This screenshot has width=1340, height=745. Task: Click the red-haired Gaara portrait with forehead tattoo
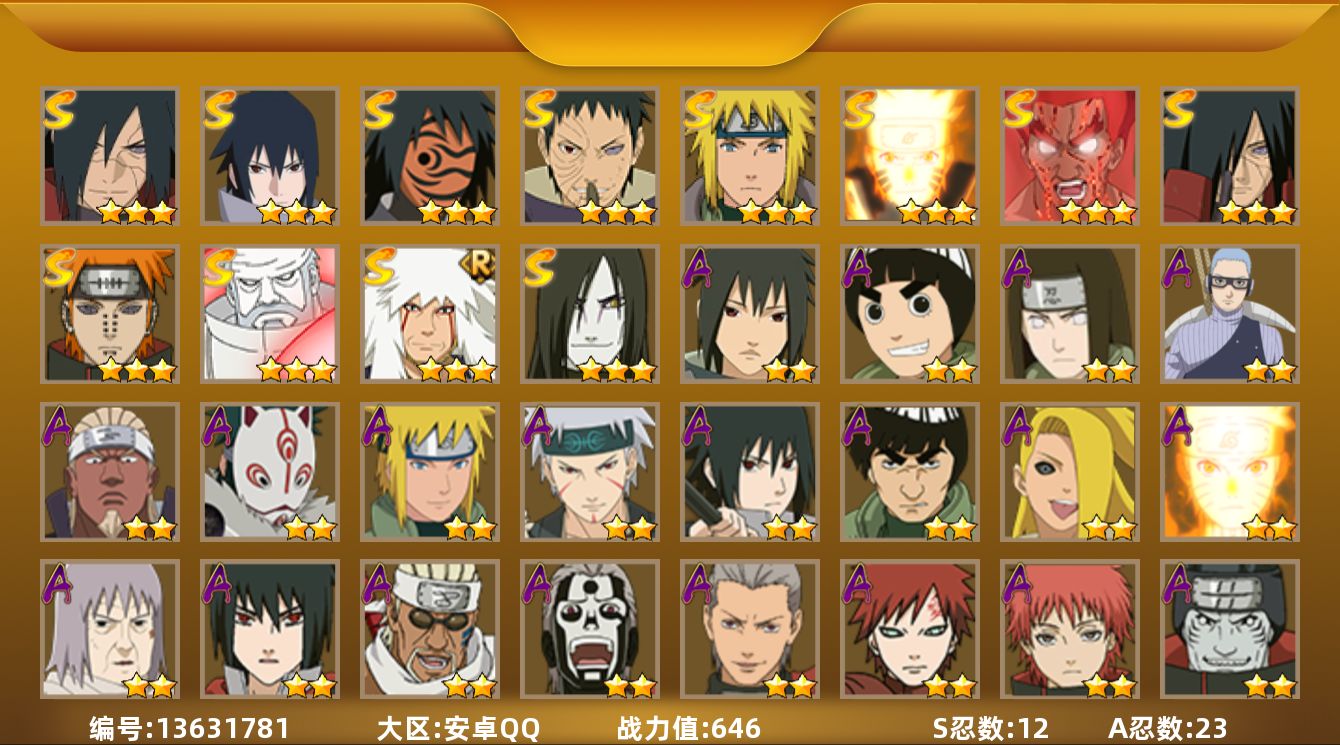pyautogui.click(x=909, y=629)
